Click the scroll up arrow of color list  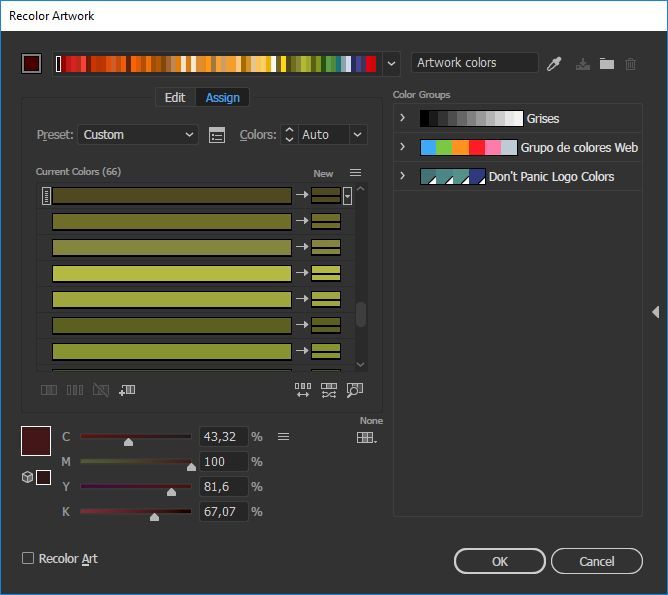[x=360, y=188]
